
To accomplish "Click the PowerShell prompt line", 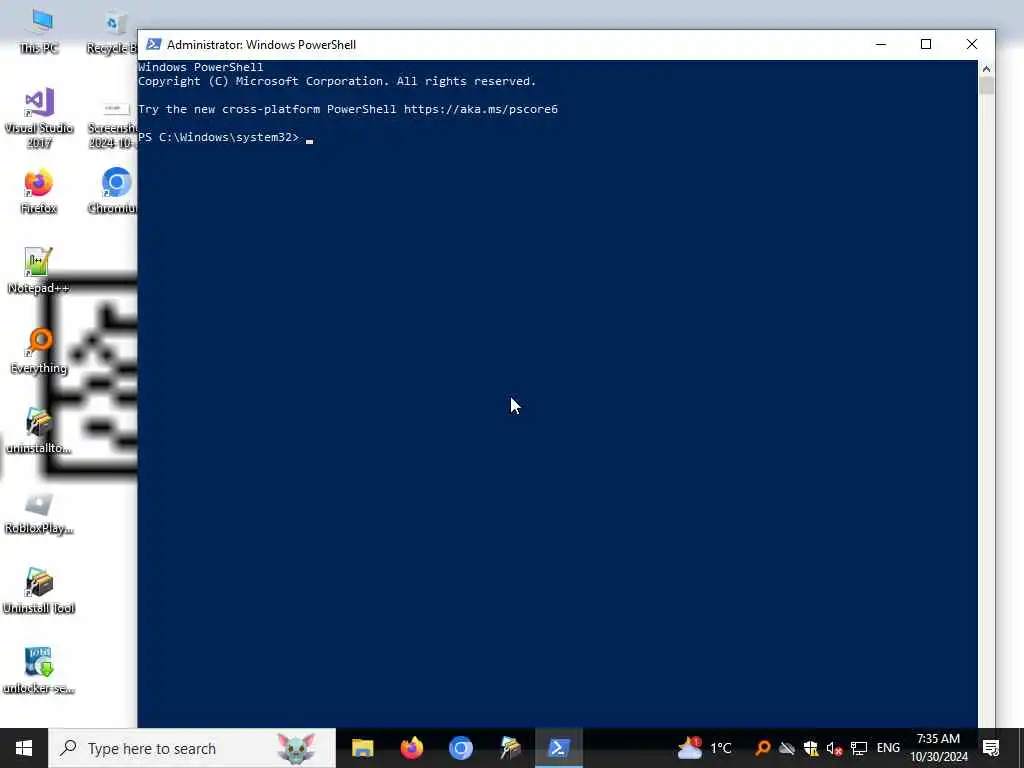I will (x=225, y=137).
